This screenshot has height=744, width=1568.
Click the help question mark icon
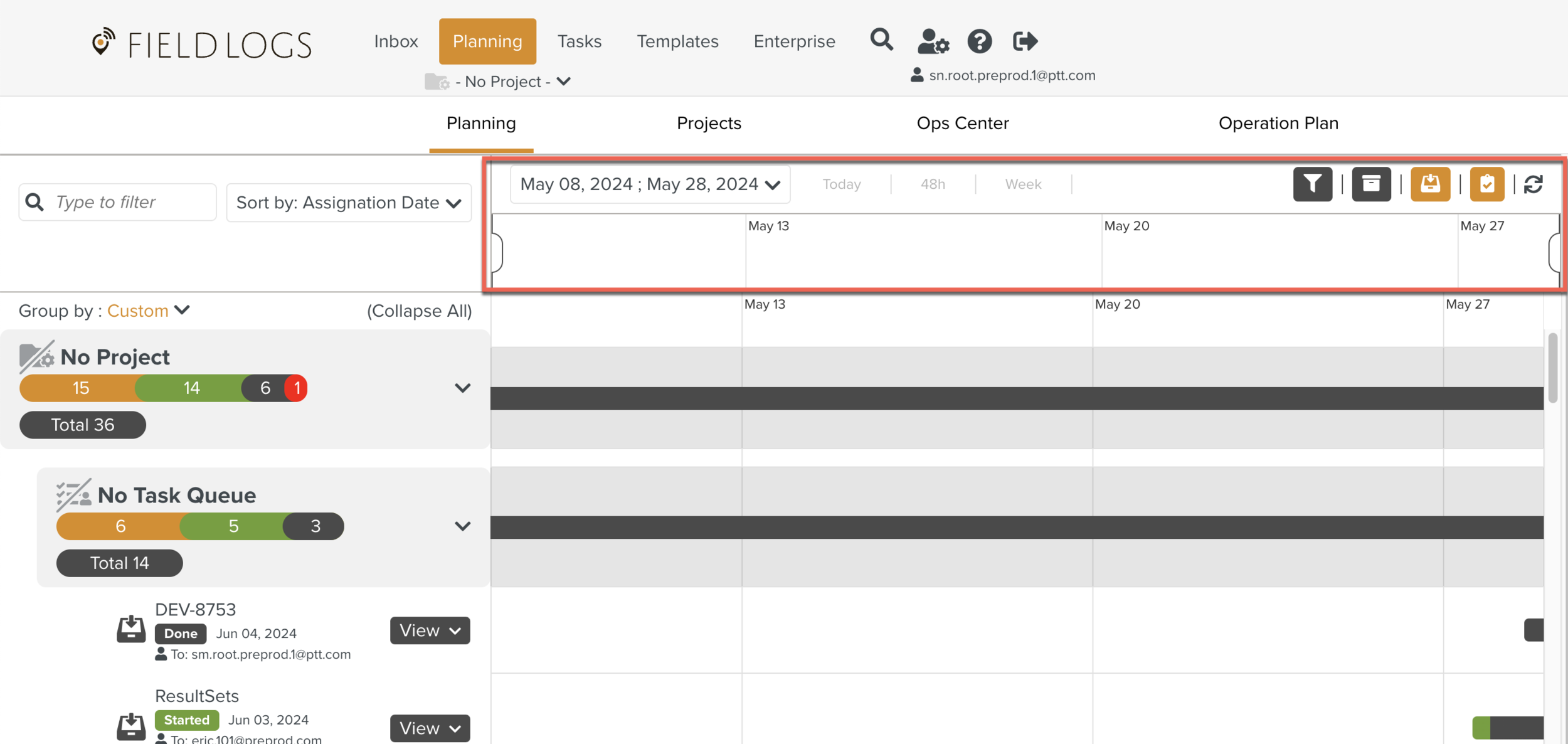click(x=979, y=41)
